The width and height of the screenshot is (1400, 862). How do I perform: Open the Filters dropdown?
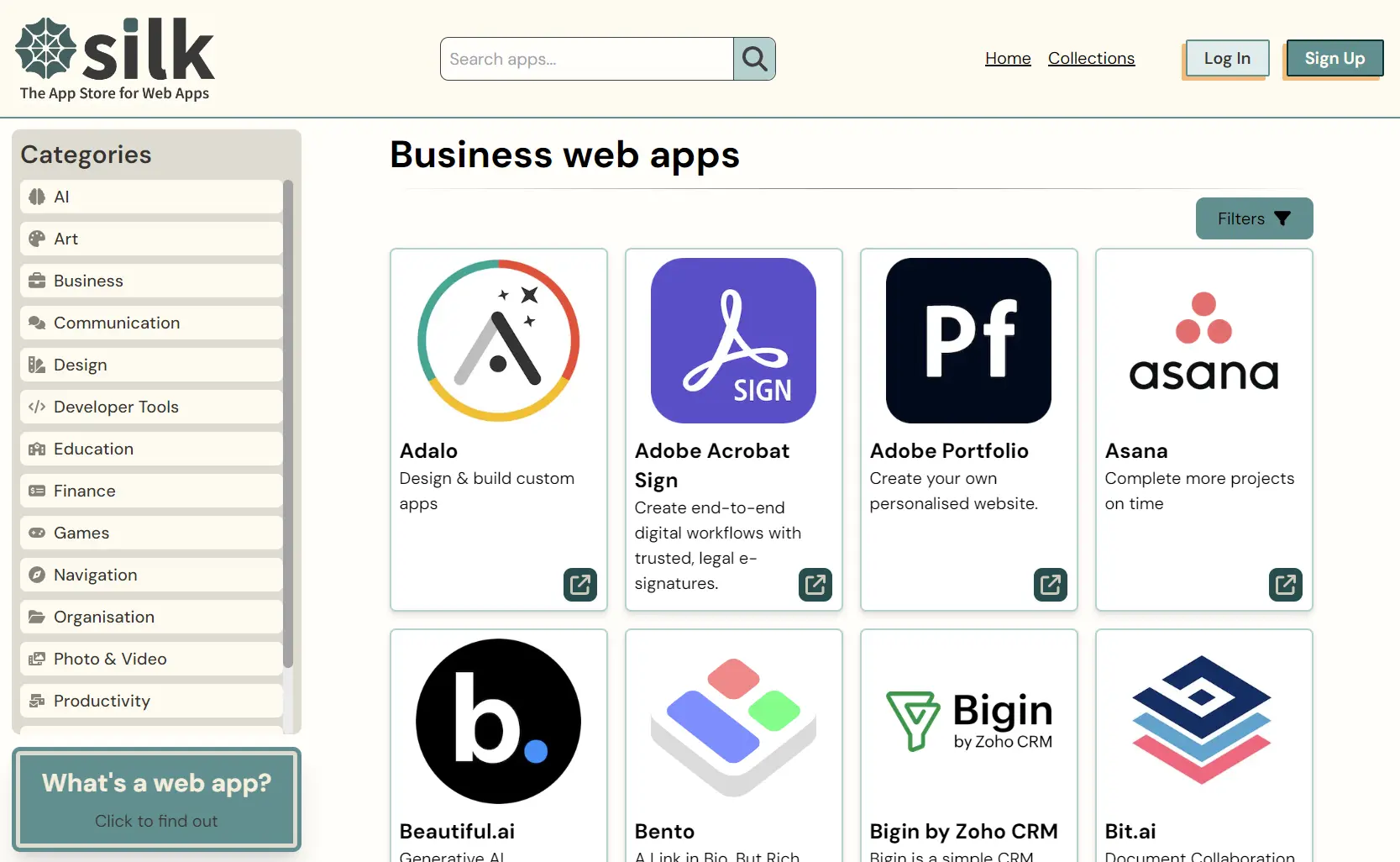click(x=1255, y=218)
